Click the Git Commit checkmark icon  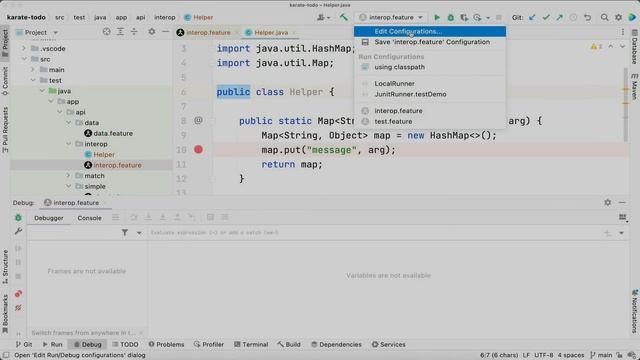click(546, 18)
